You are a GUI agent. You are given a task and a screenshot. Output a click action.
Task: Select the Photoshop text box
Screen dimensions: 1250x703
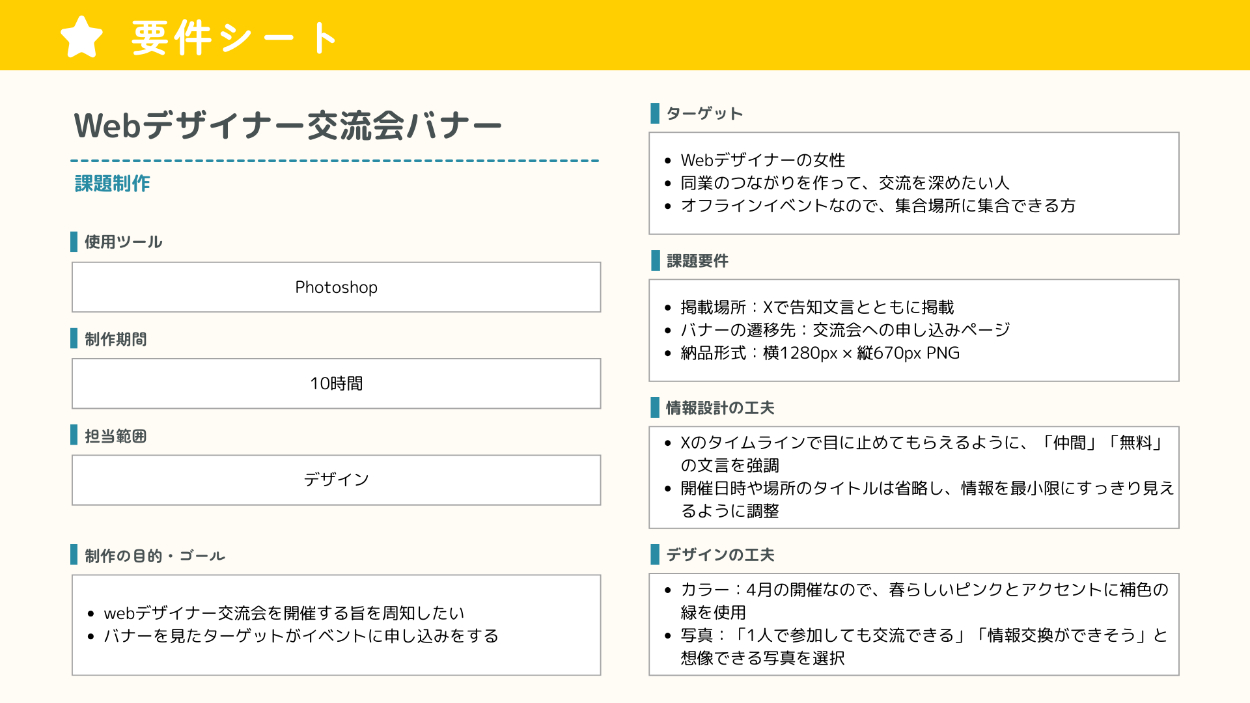pyautogui.click(x=336, y=287)
